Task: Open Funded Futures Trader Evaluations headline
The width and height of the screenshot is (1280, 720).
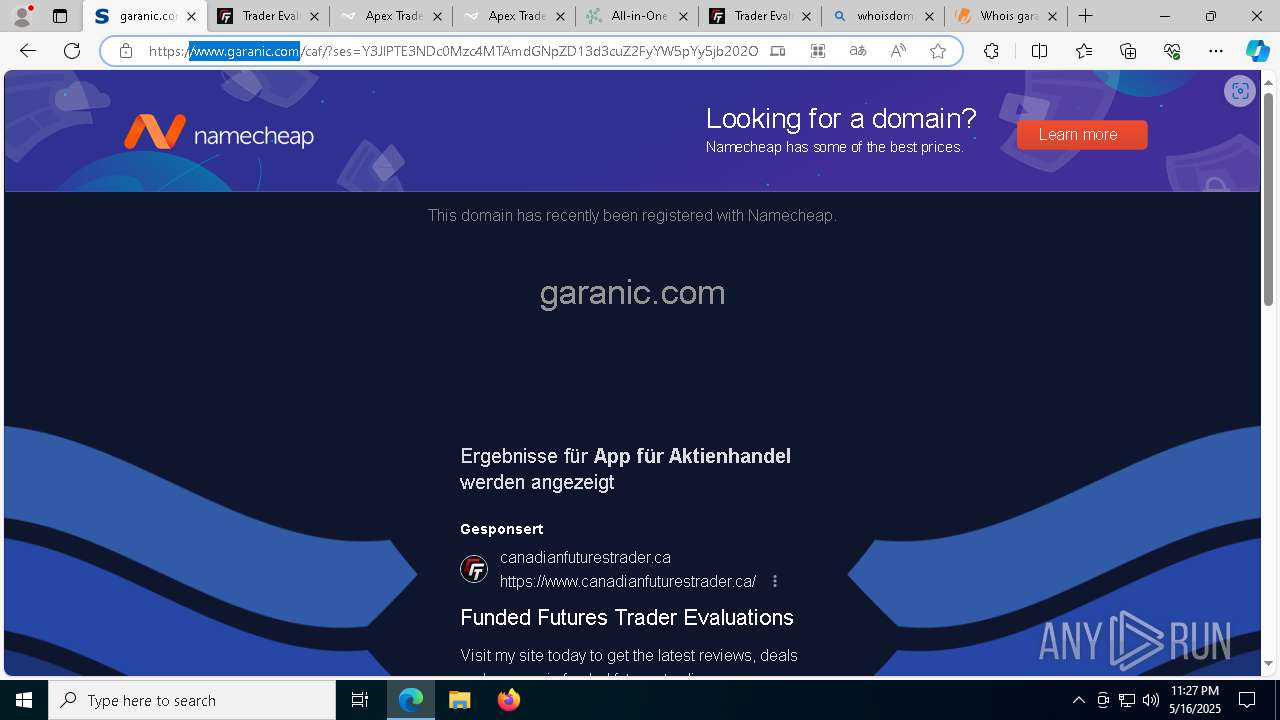Action: (x=627, y=617)
